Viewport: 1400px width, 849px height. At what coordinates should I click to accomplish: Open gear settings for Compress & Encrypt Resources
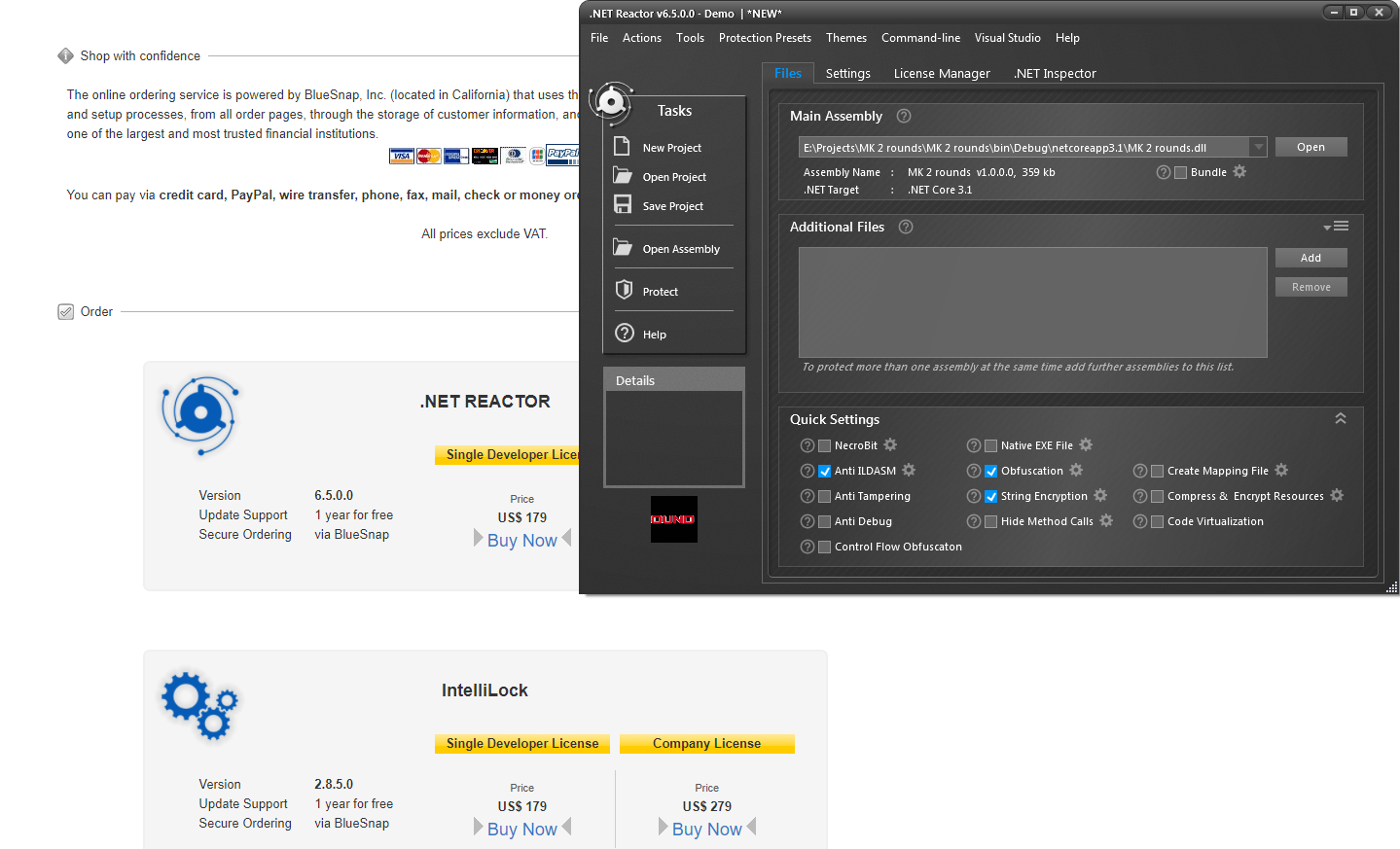point(1337,495)
